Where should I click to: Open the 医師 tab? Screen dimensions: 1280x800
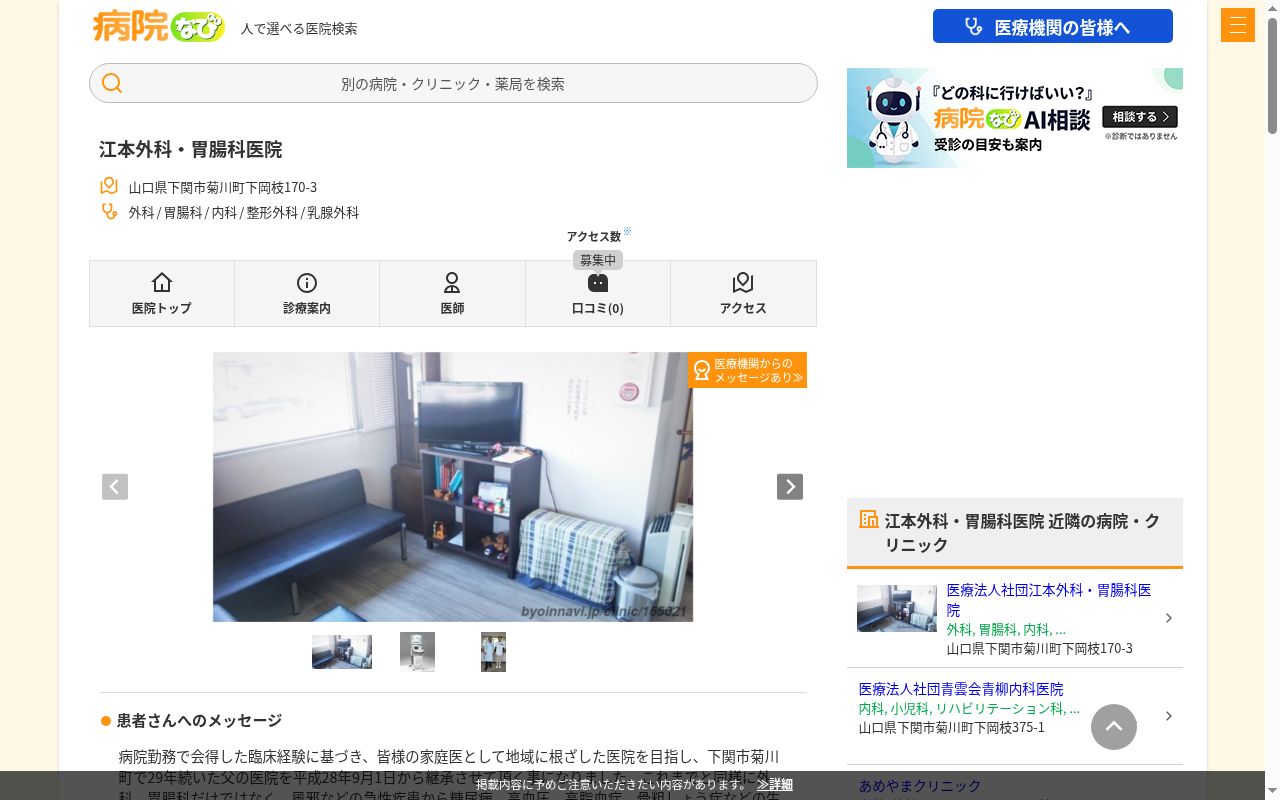coord(452,293)
